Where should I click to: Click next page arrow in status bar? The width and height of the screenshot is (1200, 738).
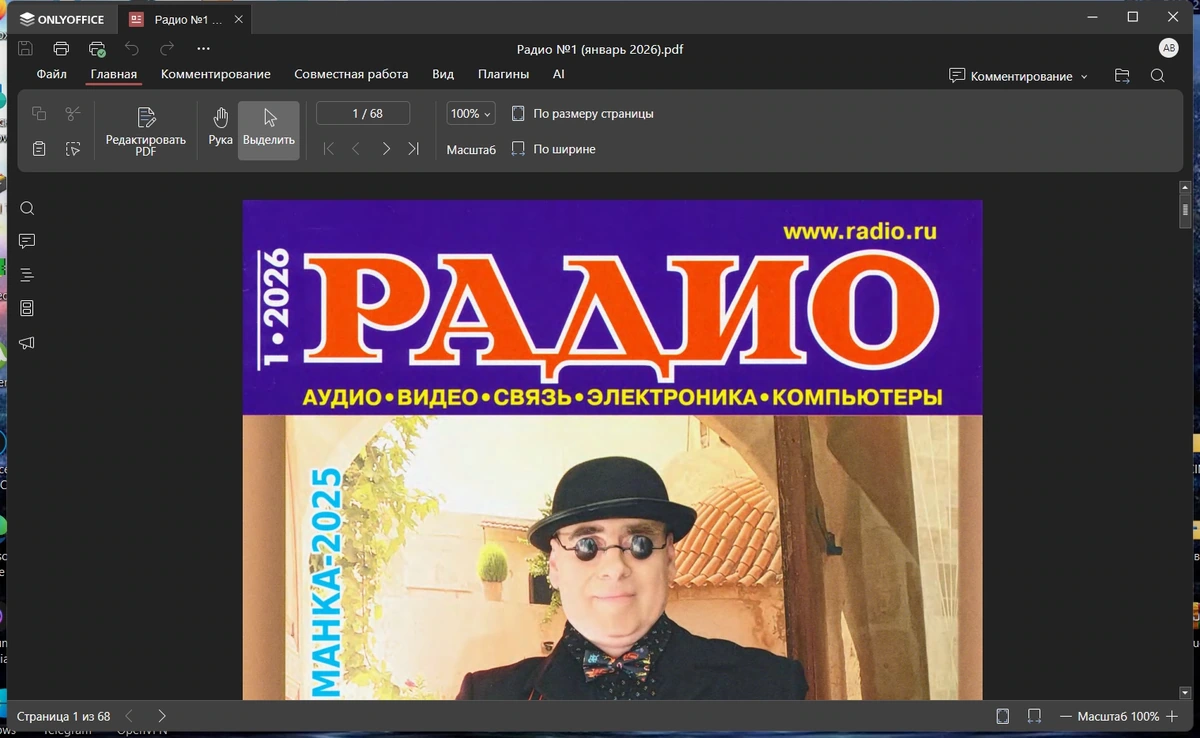pyautogui.click(x=162, y=716)
